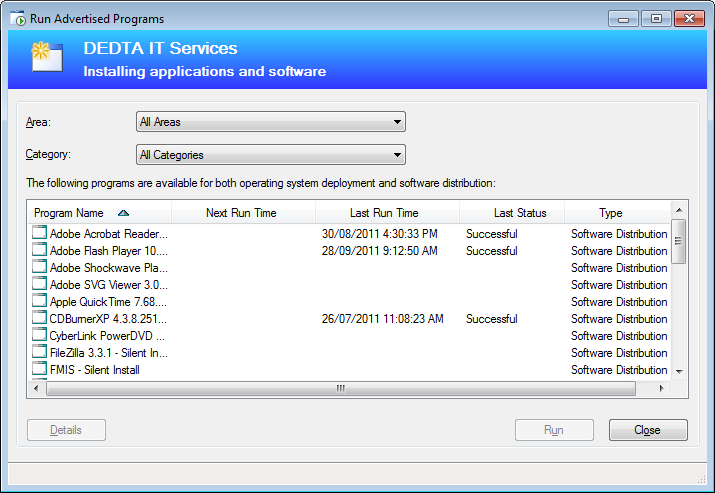The height and width of the screenshot is (493, 715).
Task: Click the DEDTA IT Services banner icon
Action: pos(47,57)
